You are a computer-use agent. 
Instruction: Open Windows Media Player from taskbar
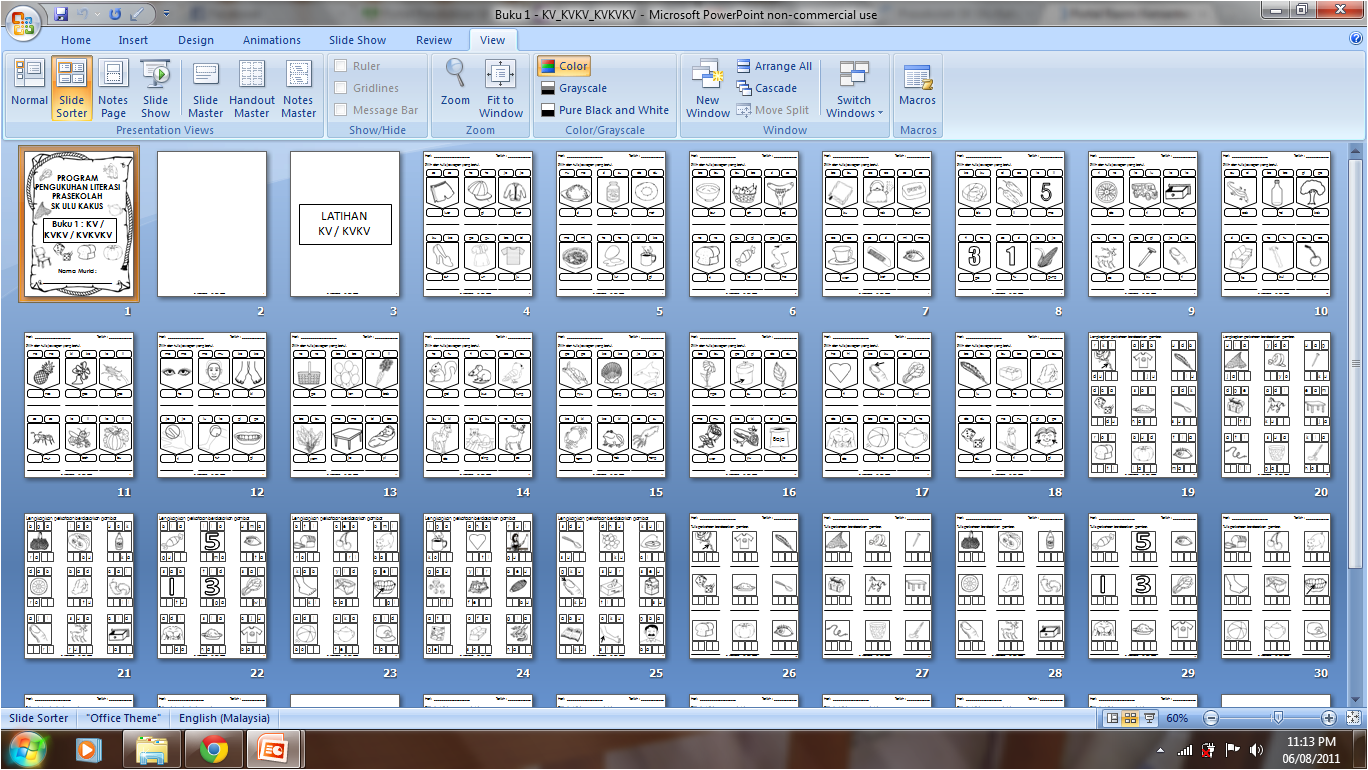click(x=89, y=748)
